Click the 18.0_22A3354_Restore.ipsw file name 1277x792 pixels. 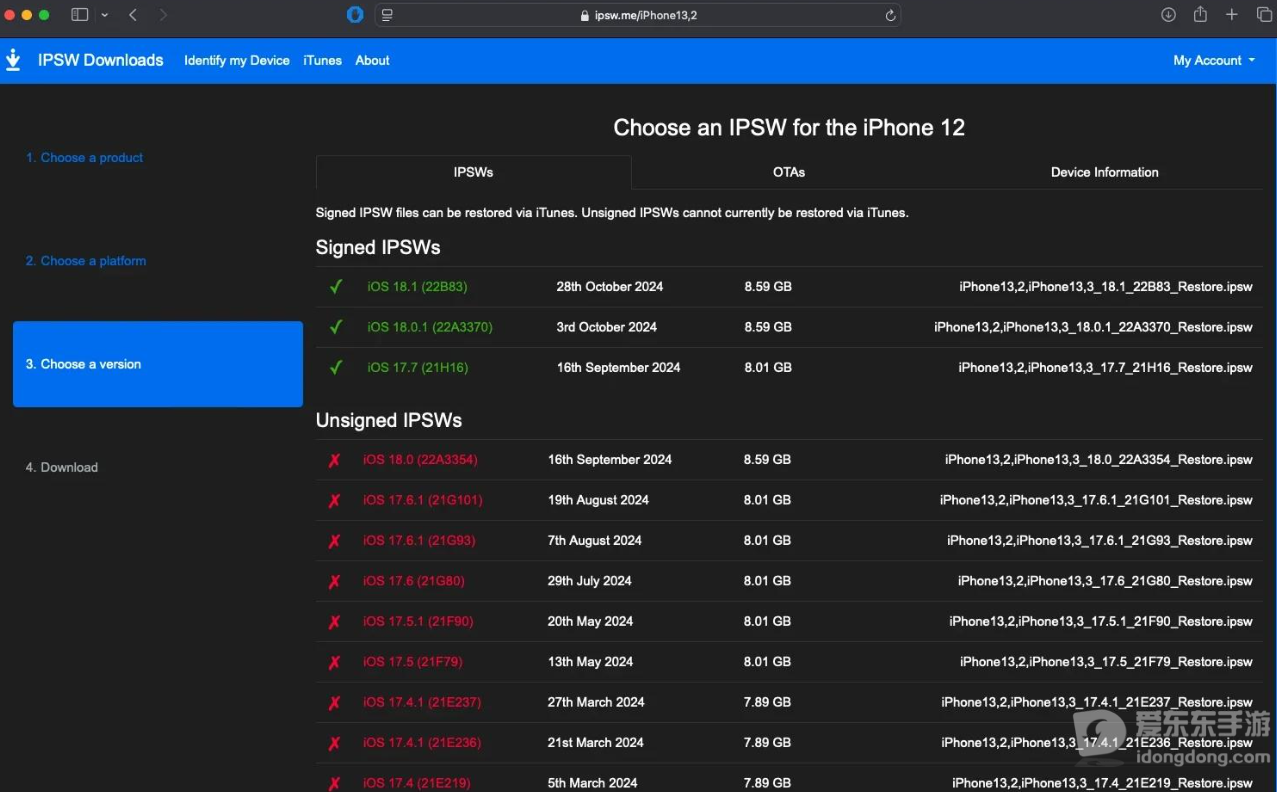pos(1099,460)
